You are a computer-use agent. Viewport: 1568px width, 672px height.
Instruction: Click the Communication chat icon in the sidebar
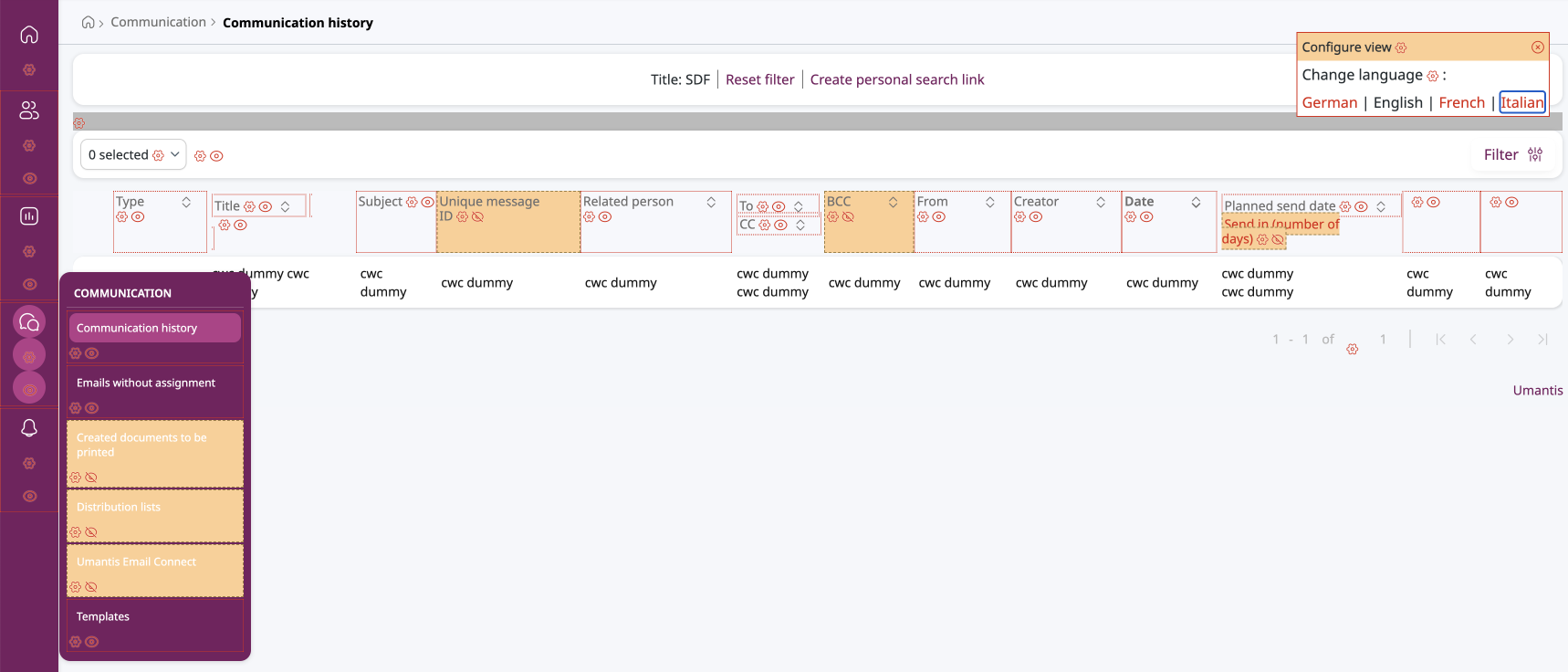(x=29, y=321)
